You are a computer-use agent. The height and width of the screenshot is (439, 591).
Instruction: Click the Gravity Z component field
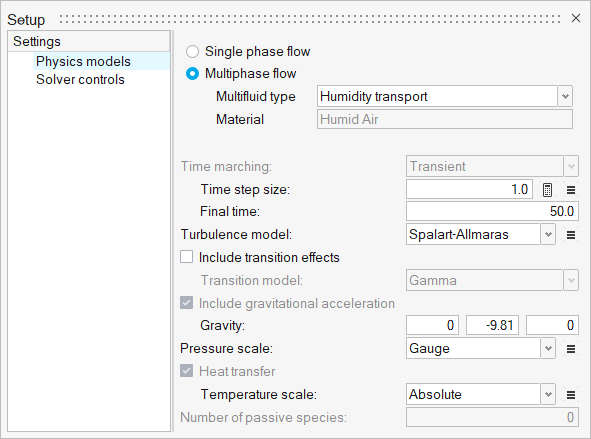[552, 325]
